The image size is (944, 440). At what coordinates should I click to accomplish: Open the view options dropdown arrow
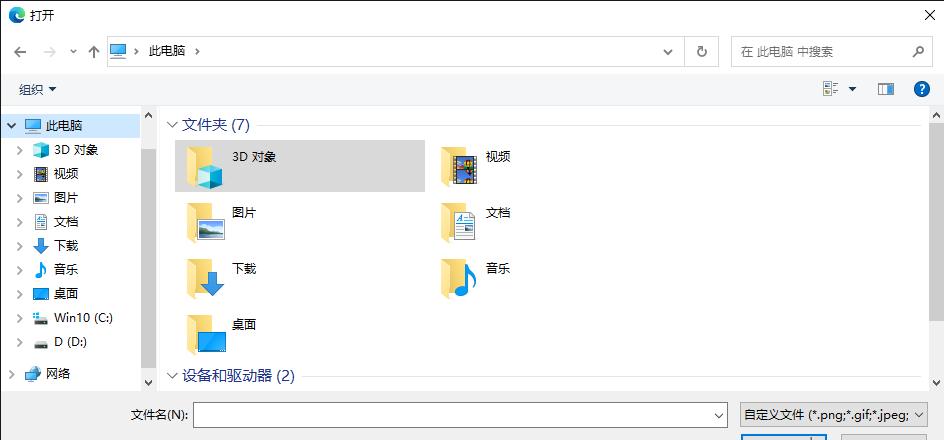pyautogui.click(x=853, y=89)
